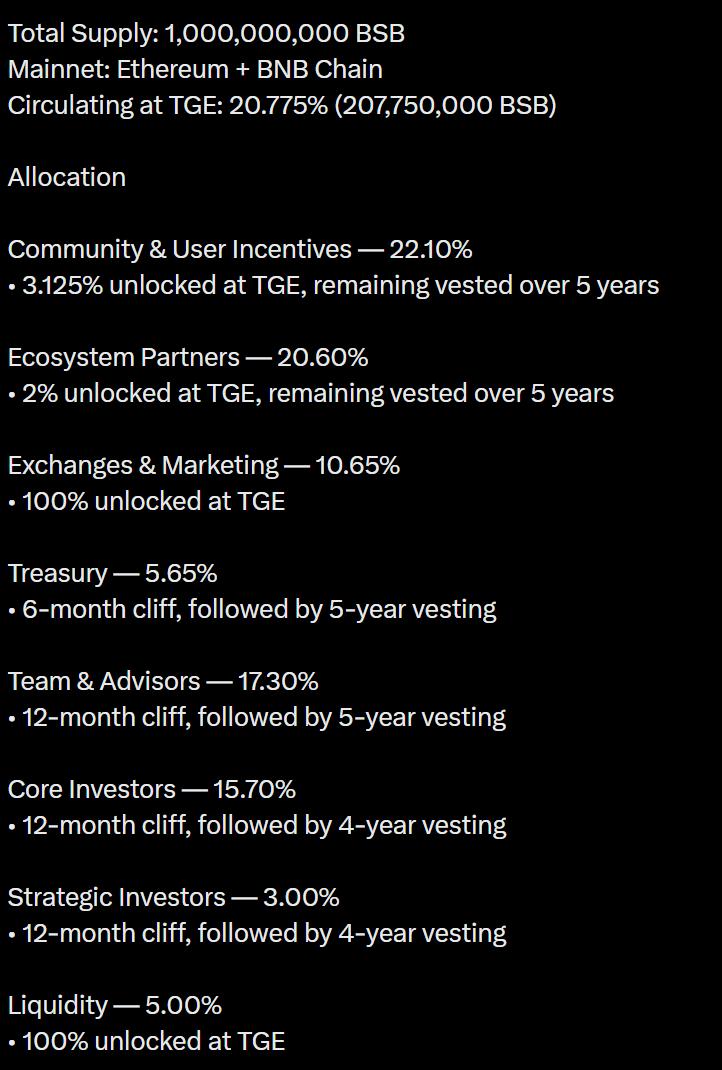Viewport: 722px width, 1070px height.
Task: Click Strategic Investors 3.00% text
Action: [174, 897]
